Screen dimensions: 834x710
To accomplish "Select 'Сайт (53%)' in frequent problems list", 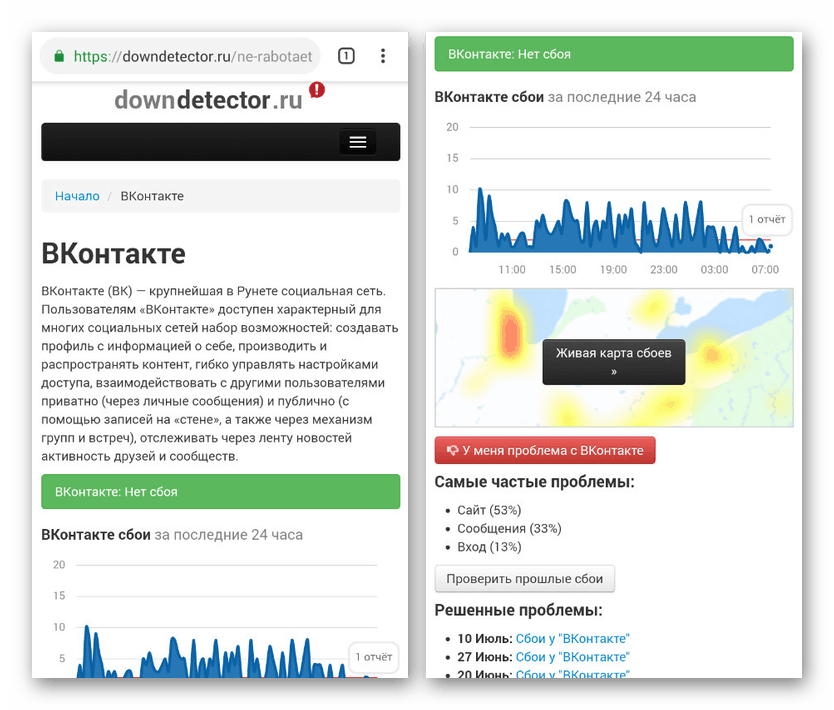I will pyautogui.click(x=489, y=510).
